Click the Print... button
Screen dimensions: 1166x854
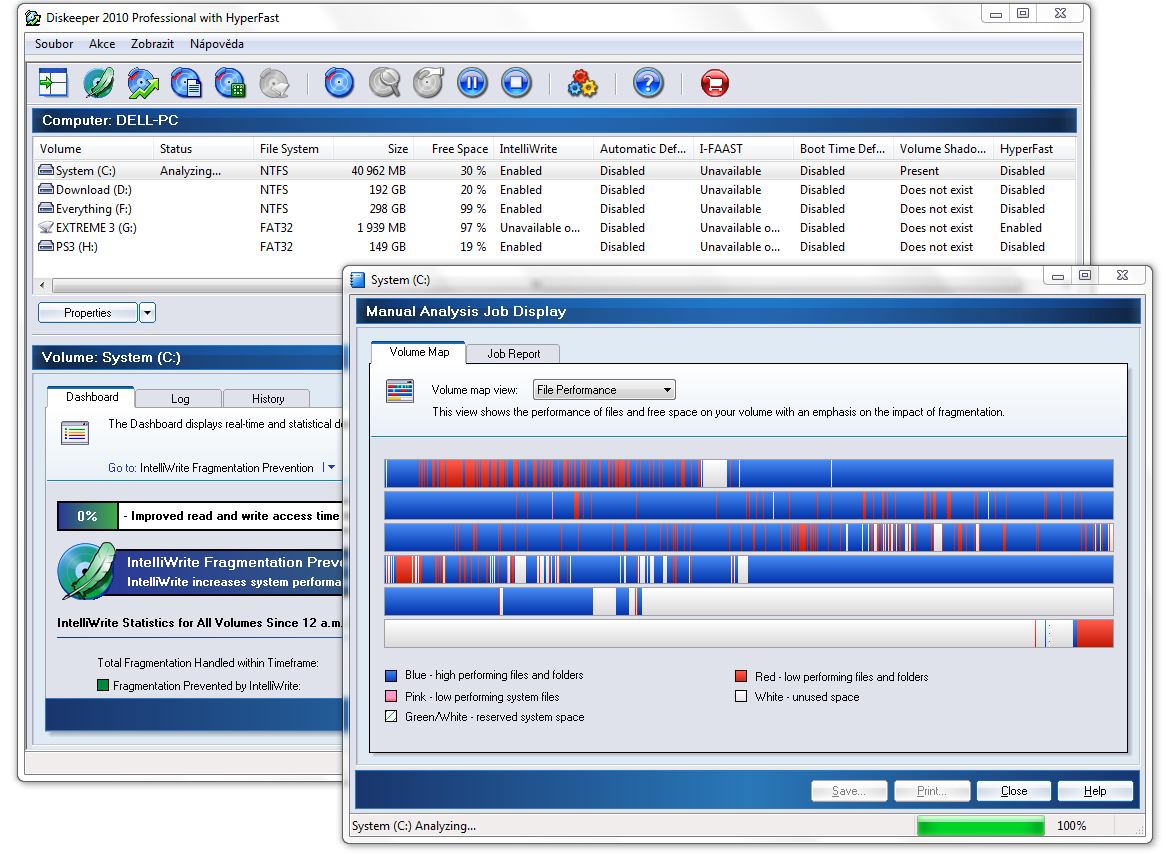932,791
